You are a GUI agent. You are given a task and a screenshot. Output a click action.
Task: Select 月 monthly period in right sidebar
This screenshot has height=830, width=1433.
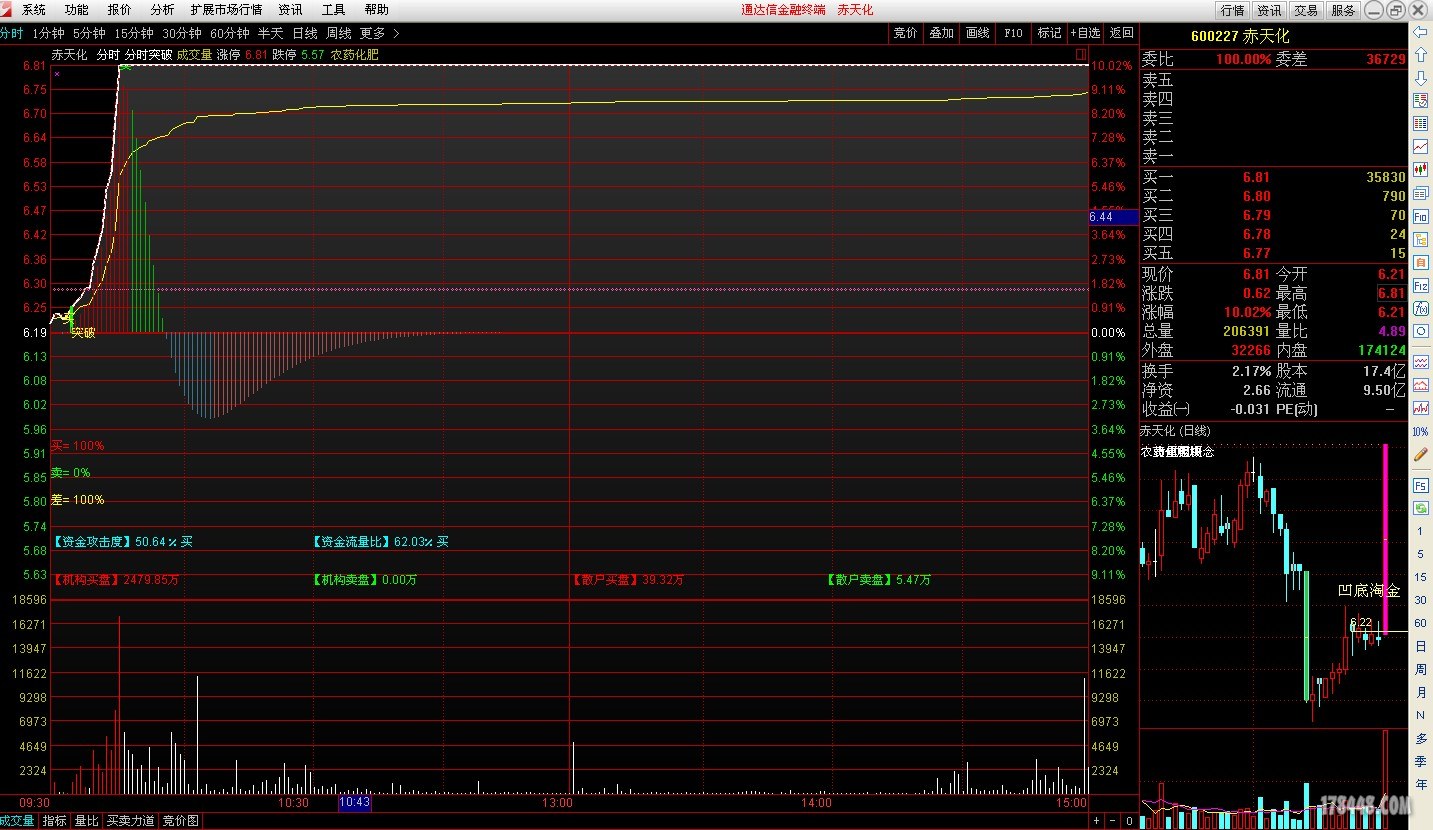(x=1420, y=692)
